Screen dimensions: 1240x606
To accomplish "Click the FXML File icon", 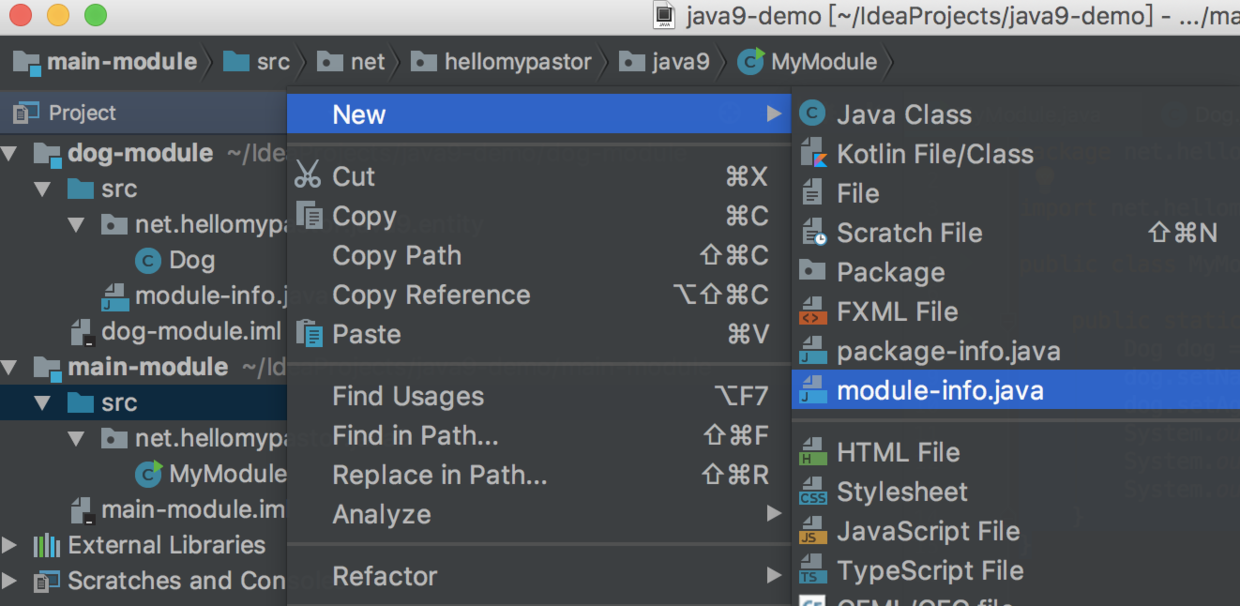I will (813, 312).
